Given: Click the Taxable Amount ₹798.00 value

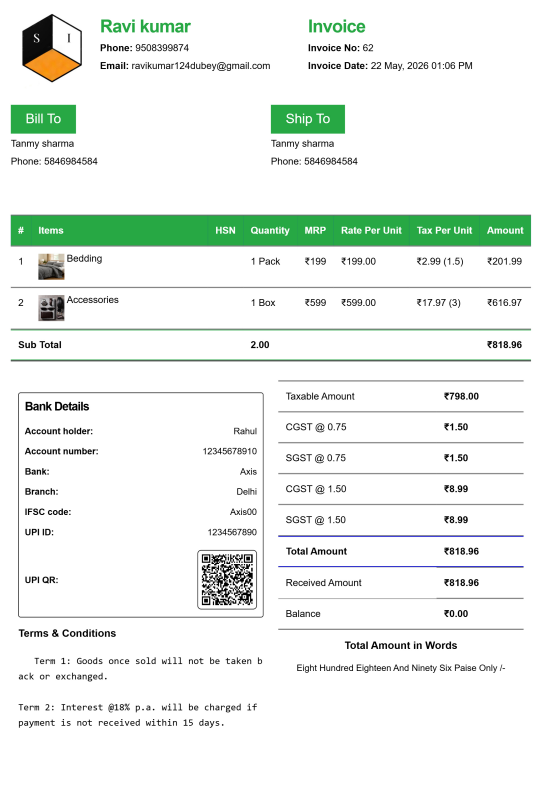Looking at the screenshot, I should (461, 397).
